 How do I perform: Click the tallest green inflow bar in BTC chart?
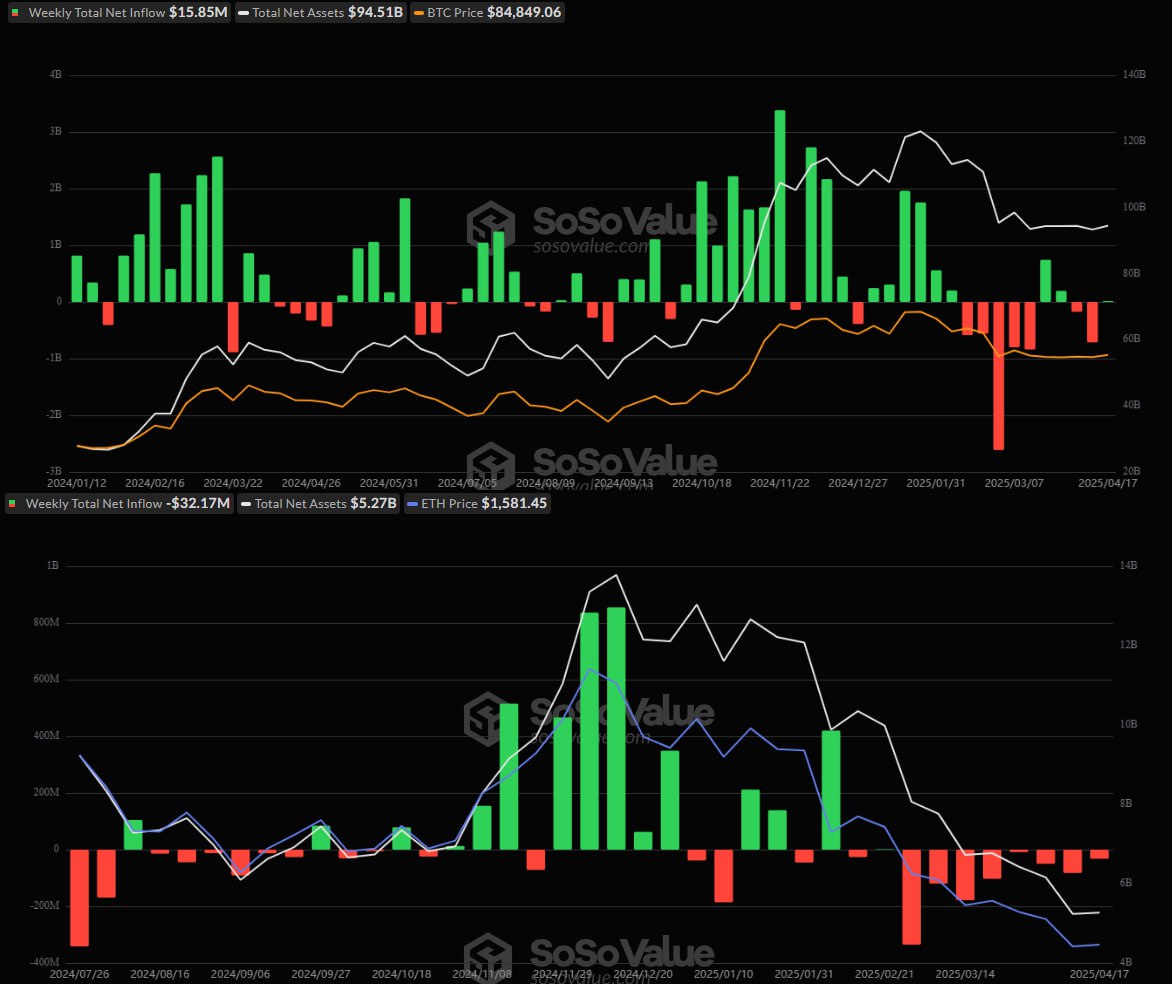[x=780, y=206]
